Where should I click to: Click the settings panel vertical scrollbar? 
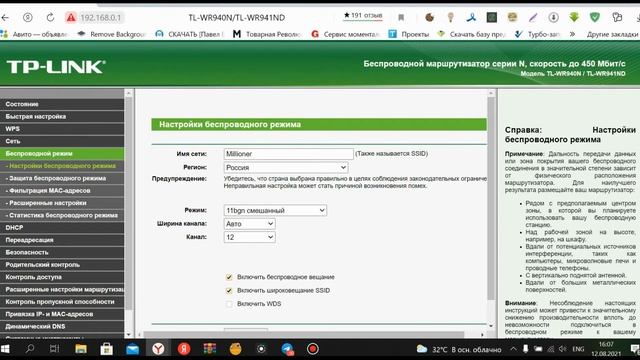(x=491, y=199)
